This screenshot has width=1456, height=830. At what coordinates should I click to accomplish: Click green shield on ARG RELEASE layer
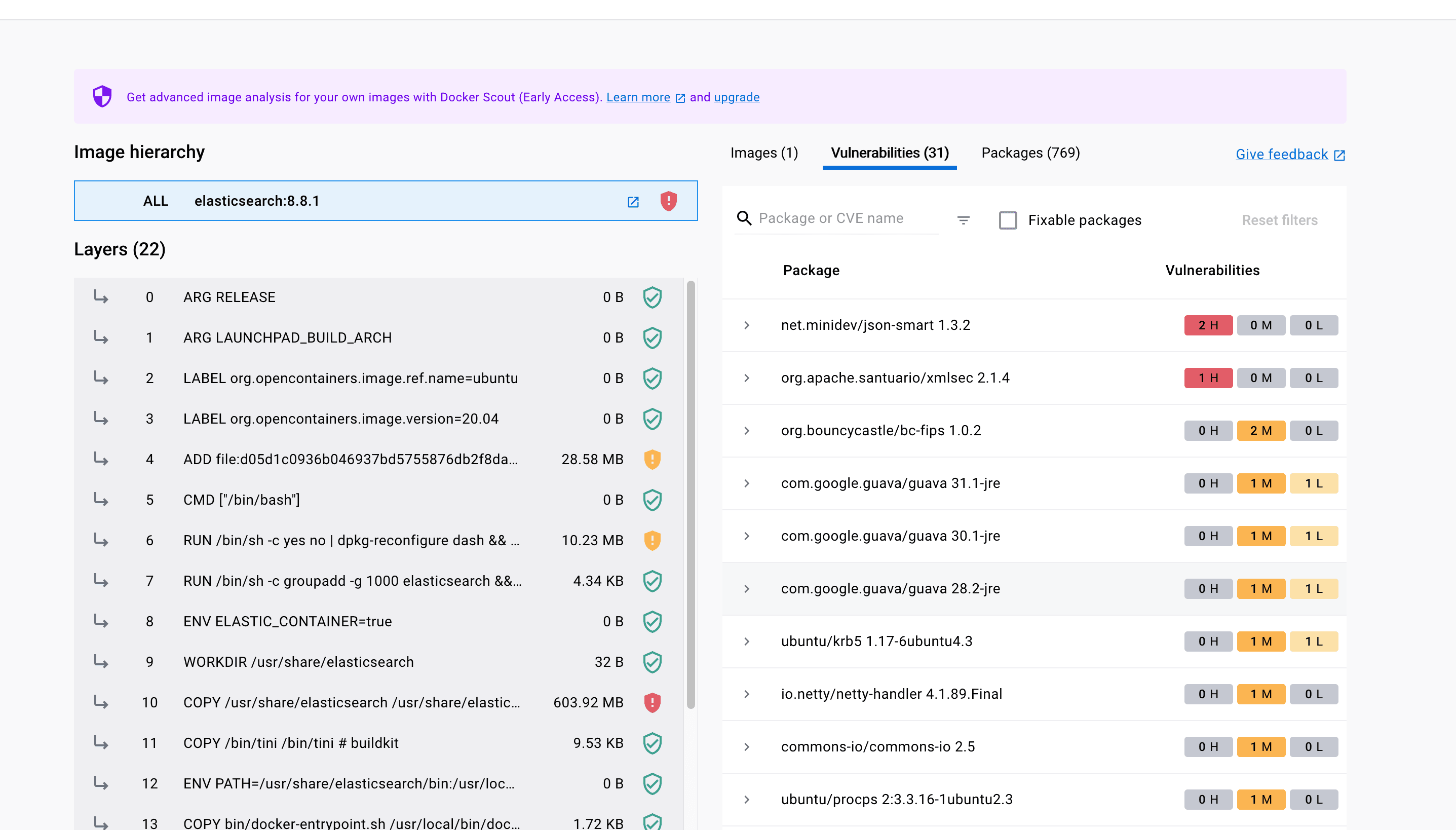[652, 297]
